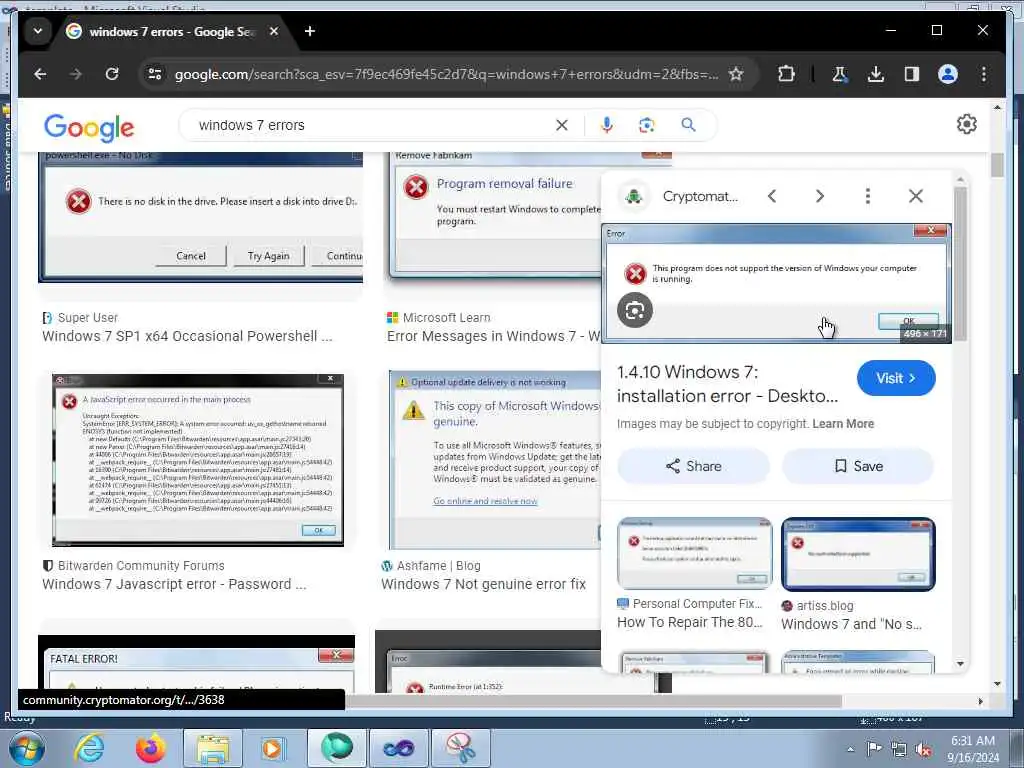Clear the search box text
This screenshot has height=768, width=1024.
click(562, 125)
